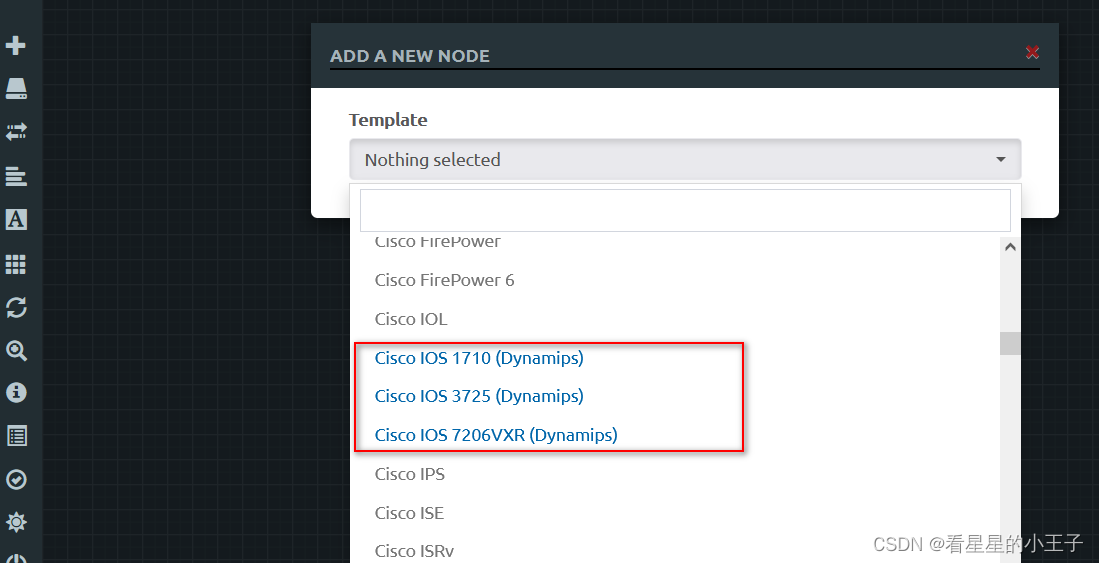
Task: Click the Refresh topology icon
Action: pos(15,307)
